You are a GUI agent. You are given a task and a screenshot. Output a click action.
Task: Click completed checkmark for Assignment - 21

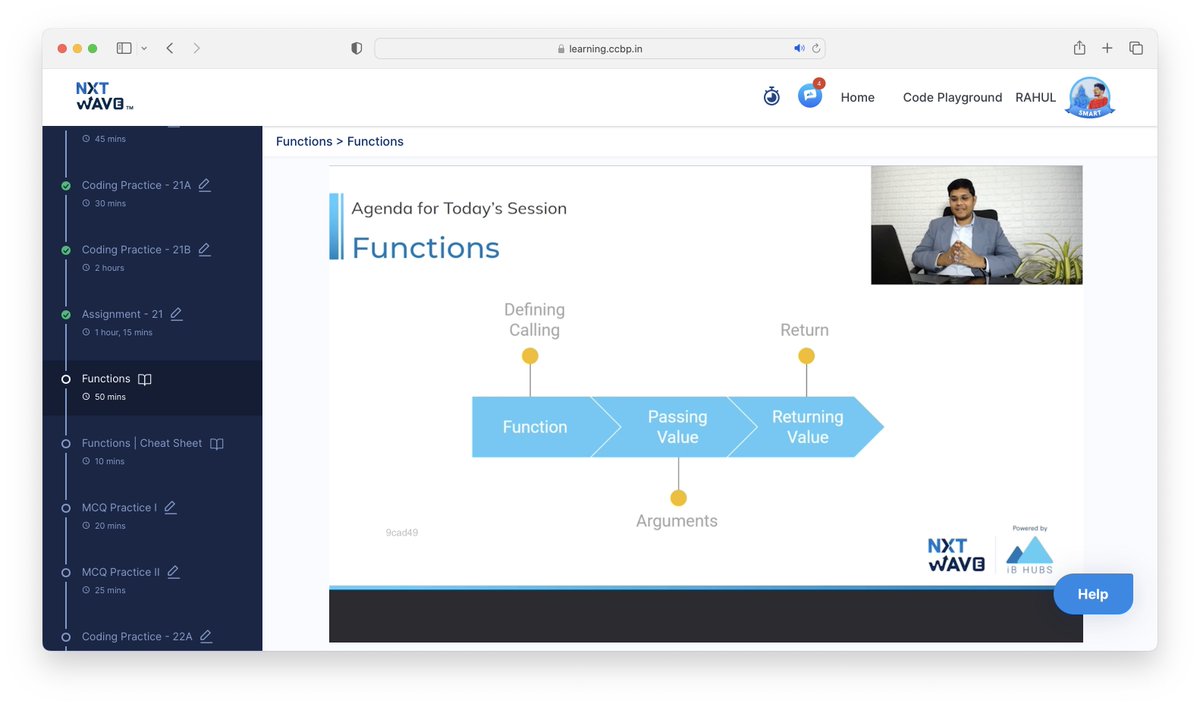pos(66,314)
